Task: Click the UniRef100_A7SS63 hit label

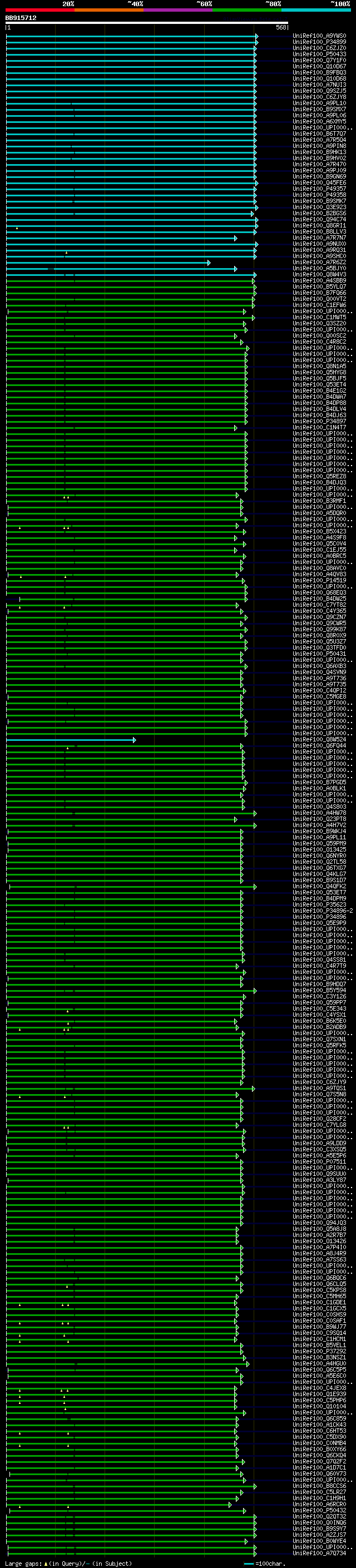Action: click(x=319, y=1259)
